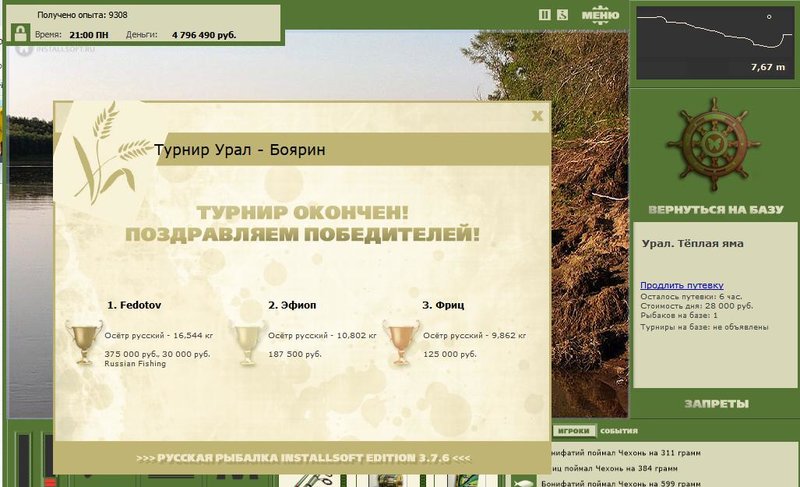Click 'Турниры на базе: не объявлены' line
Image resolution: width=800 pixels, height=487 pixels.
704,327
